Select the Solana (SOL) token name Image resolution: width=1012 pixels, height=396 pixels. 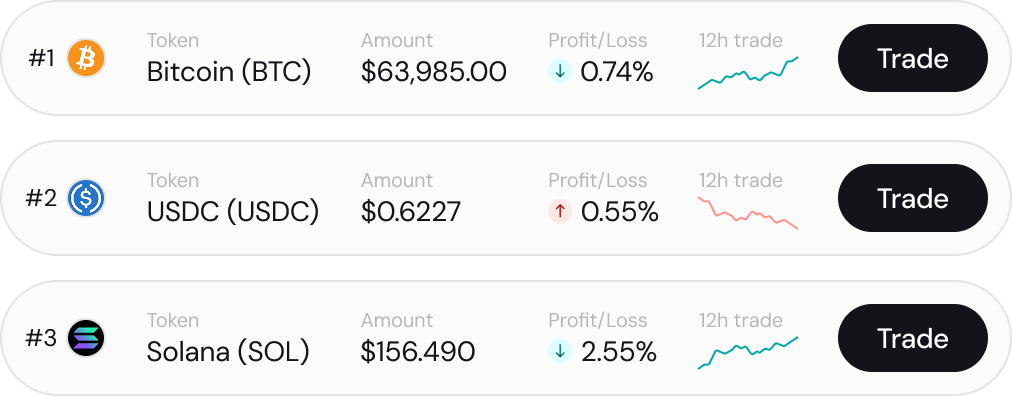click(228, 352)
